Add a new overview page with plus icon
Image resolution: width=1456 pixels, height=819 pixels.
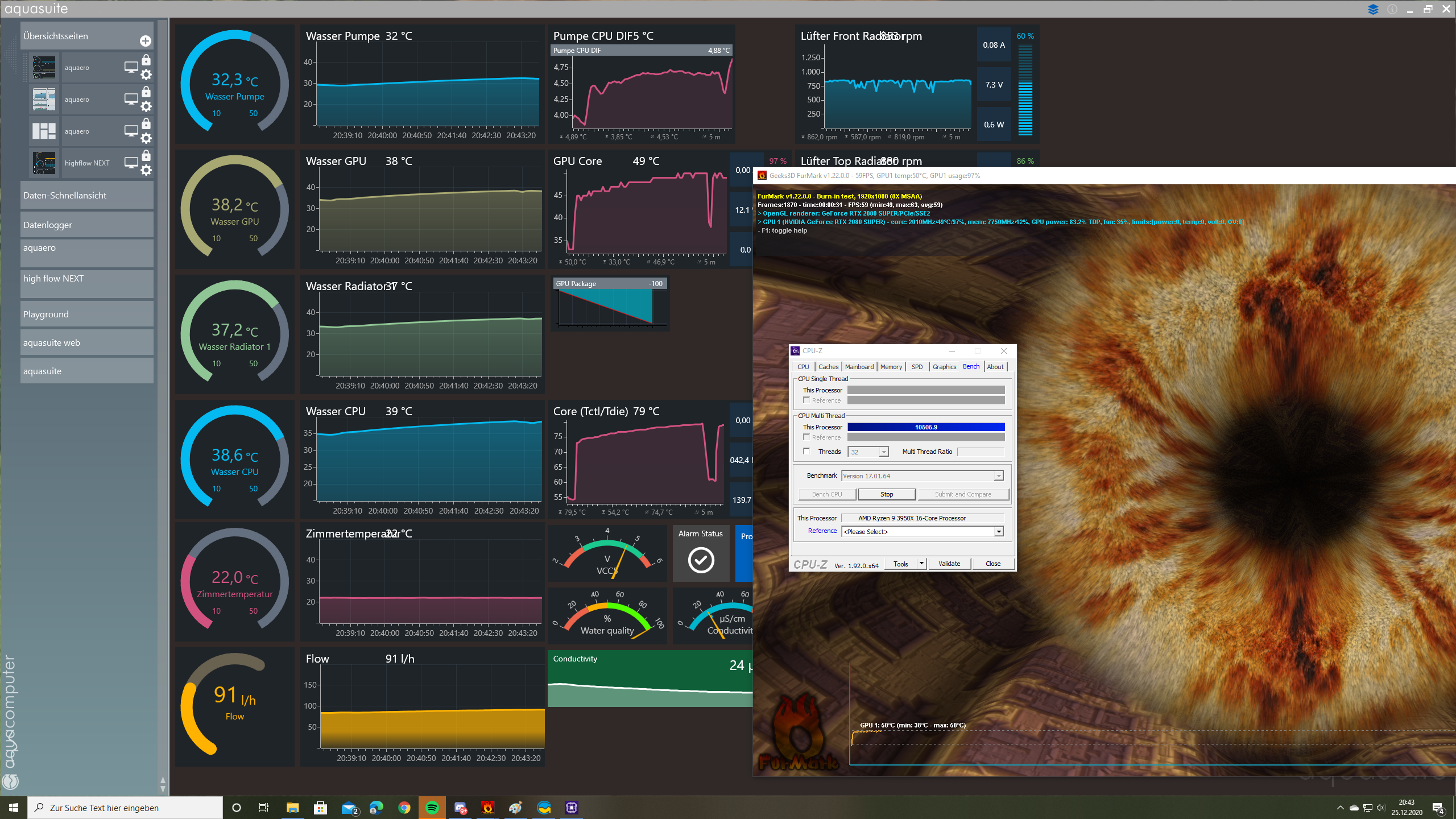tap(146, 41)
